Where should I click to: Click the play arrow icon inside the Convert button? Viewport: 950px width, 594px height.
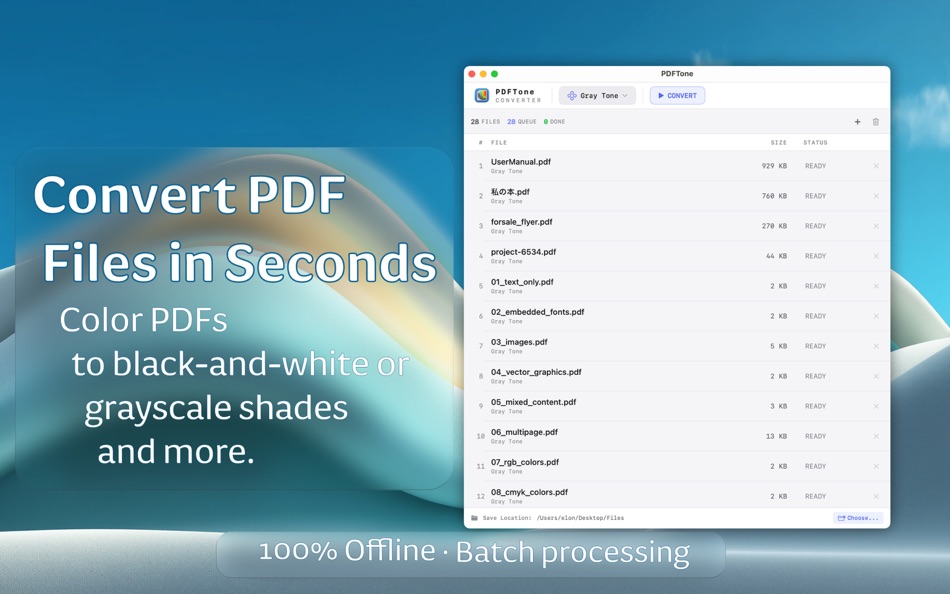coord(662,95)
